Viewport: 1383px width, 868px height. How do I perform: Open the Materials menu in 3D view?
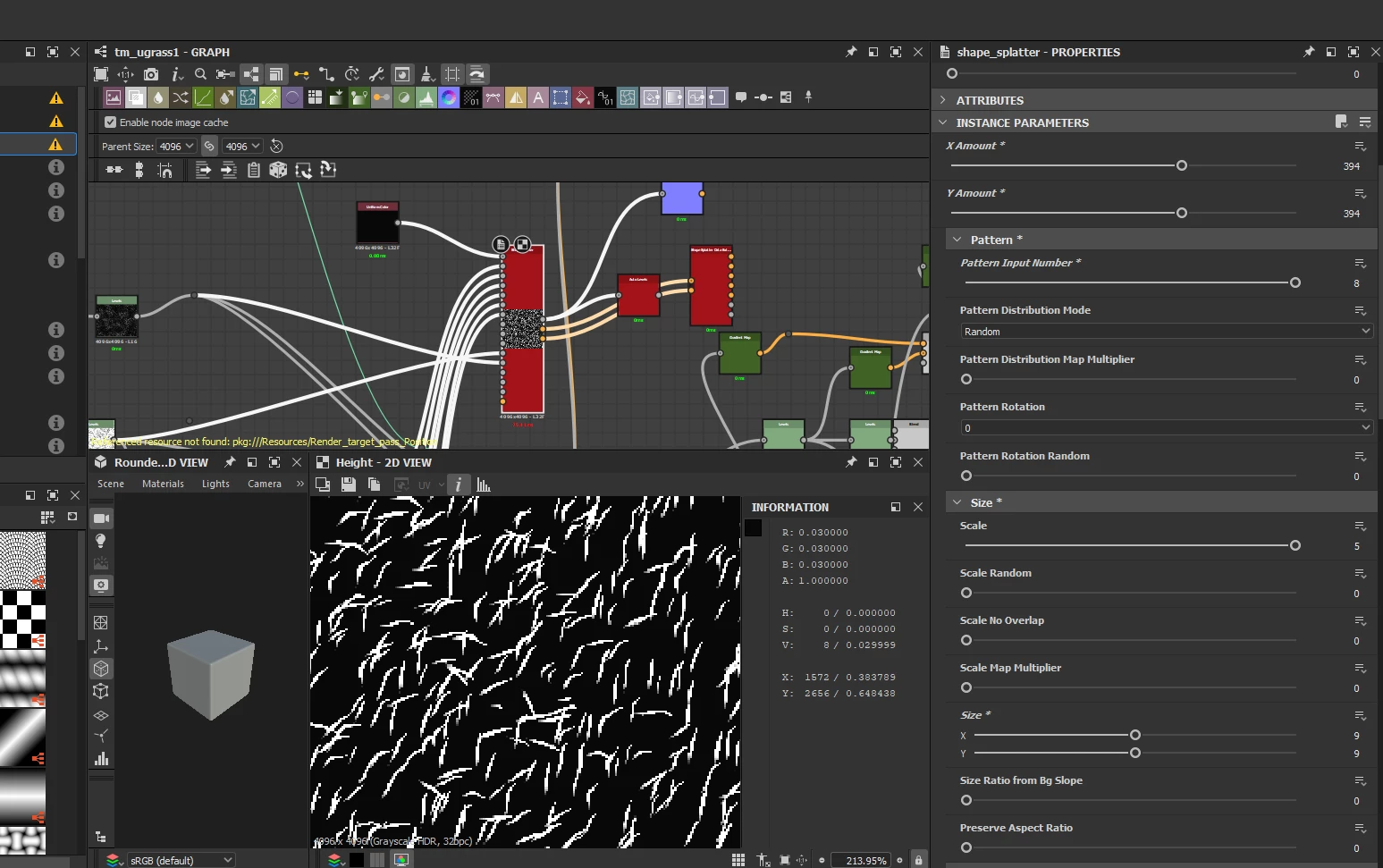tap(163, 484)
